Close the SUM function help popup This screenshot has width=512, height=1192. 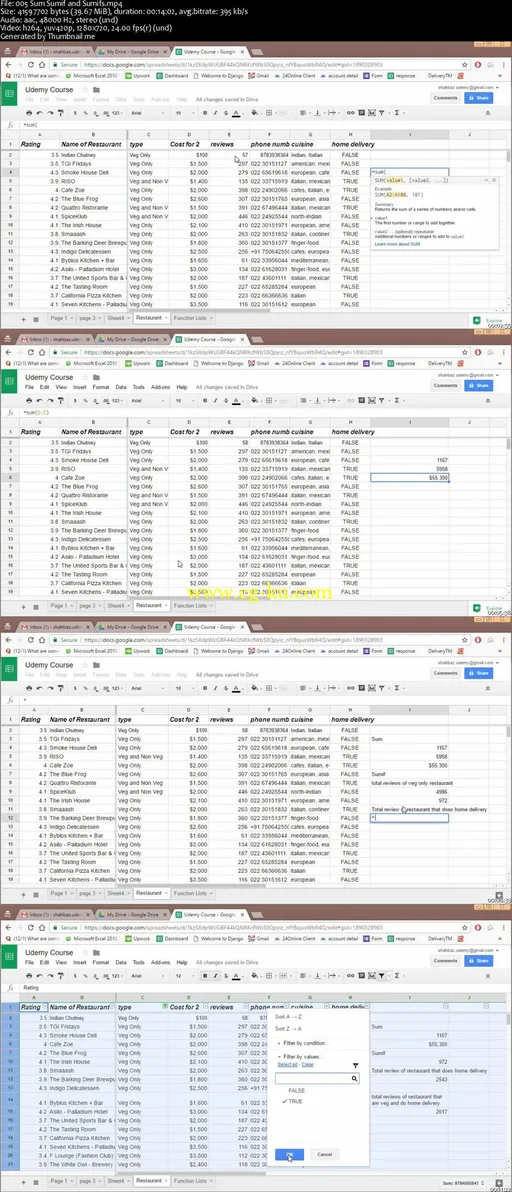pos(494,180)
